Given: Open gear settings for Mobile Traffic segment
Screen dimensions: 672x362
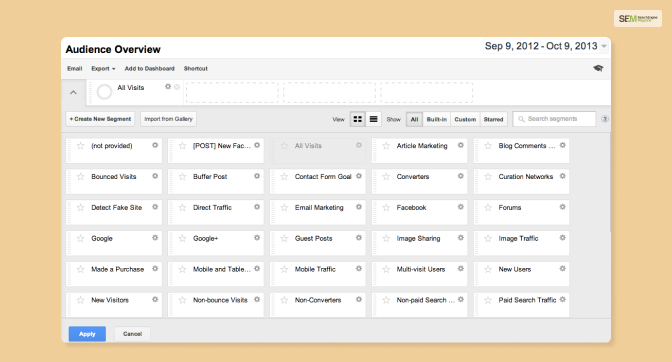Looking at the screenshot, I should pos(359,269).
